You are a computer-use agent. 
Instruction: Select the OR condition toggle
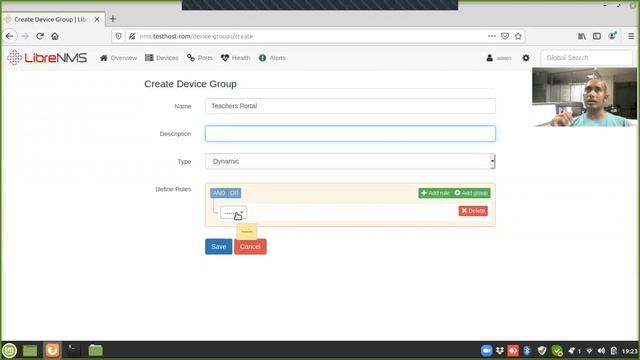tap(234, 193)
